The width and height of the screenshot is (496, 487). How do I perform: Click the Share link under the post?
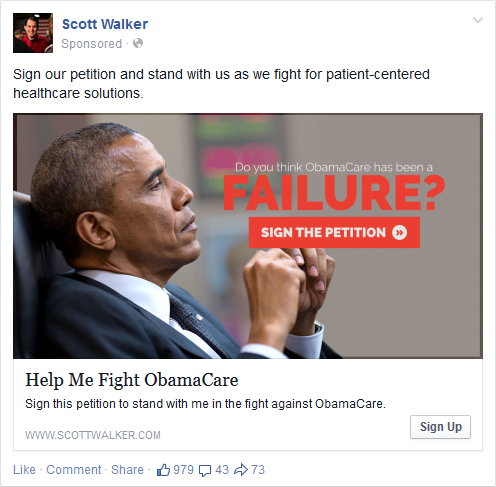pos(127,470)
